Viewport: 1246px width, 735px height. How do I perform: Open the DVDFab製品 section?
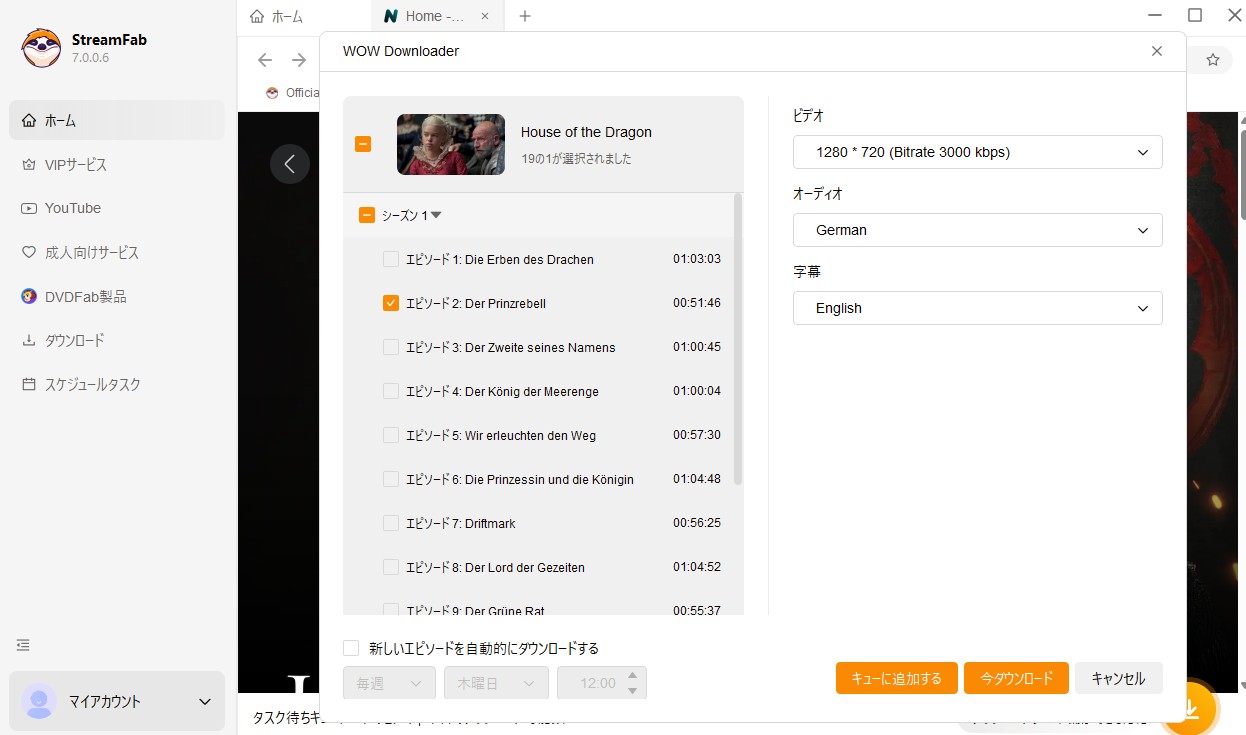coord(84,296)
